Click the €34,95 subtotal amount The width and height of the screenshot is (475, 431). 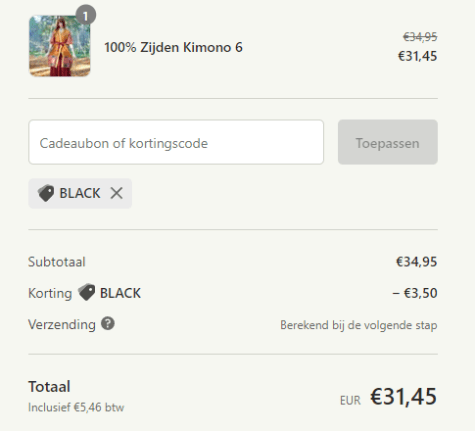(416, 262)
